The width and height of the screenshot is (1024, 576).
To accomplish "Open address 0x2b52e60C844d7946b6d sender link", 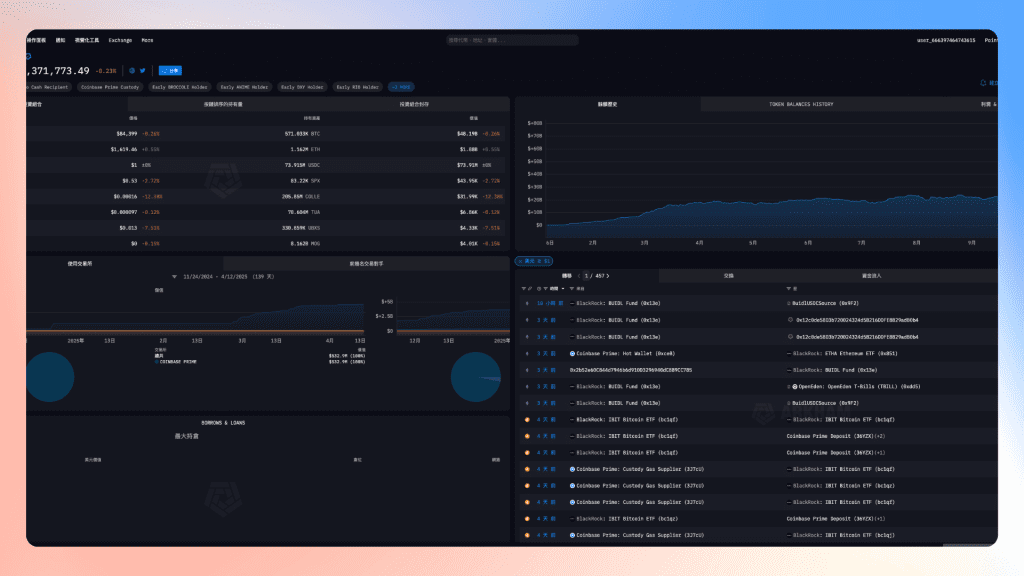I will (631, 370).
